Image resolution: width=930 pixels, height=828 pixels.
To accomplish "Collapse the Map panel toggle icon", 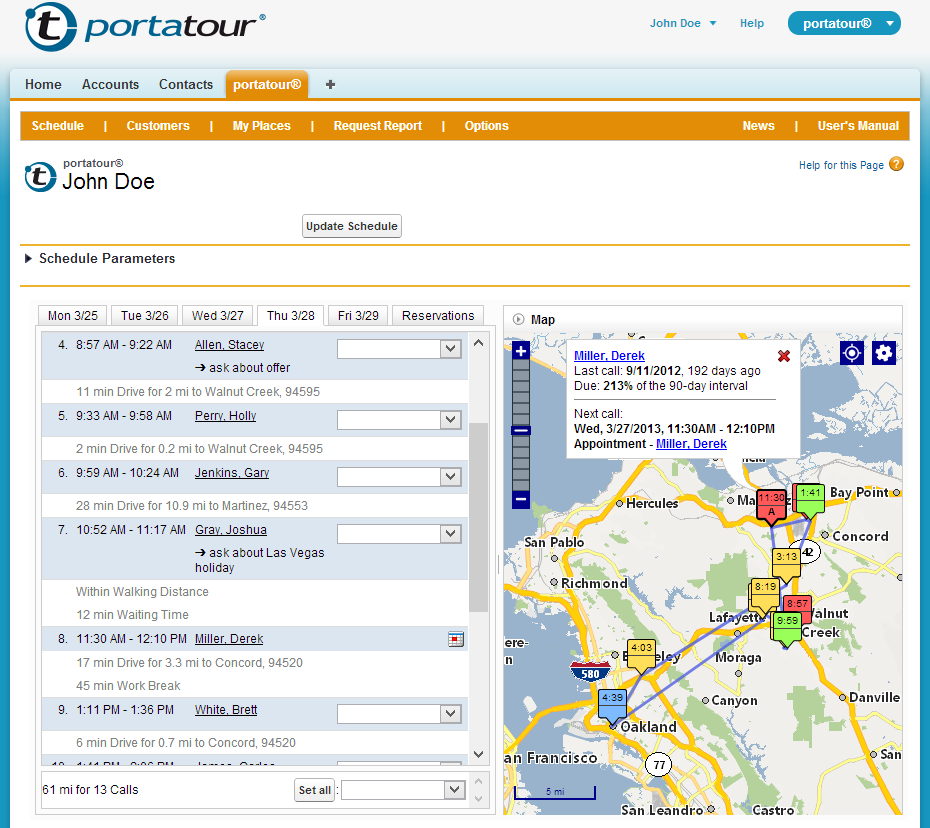I will click(x=518, y=319).
